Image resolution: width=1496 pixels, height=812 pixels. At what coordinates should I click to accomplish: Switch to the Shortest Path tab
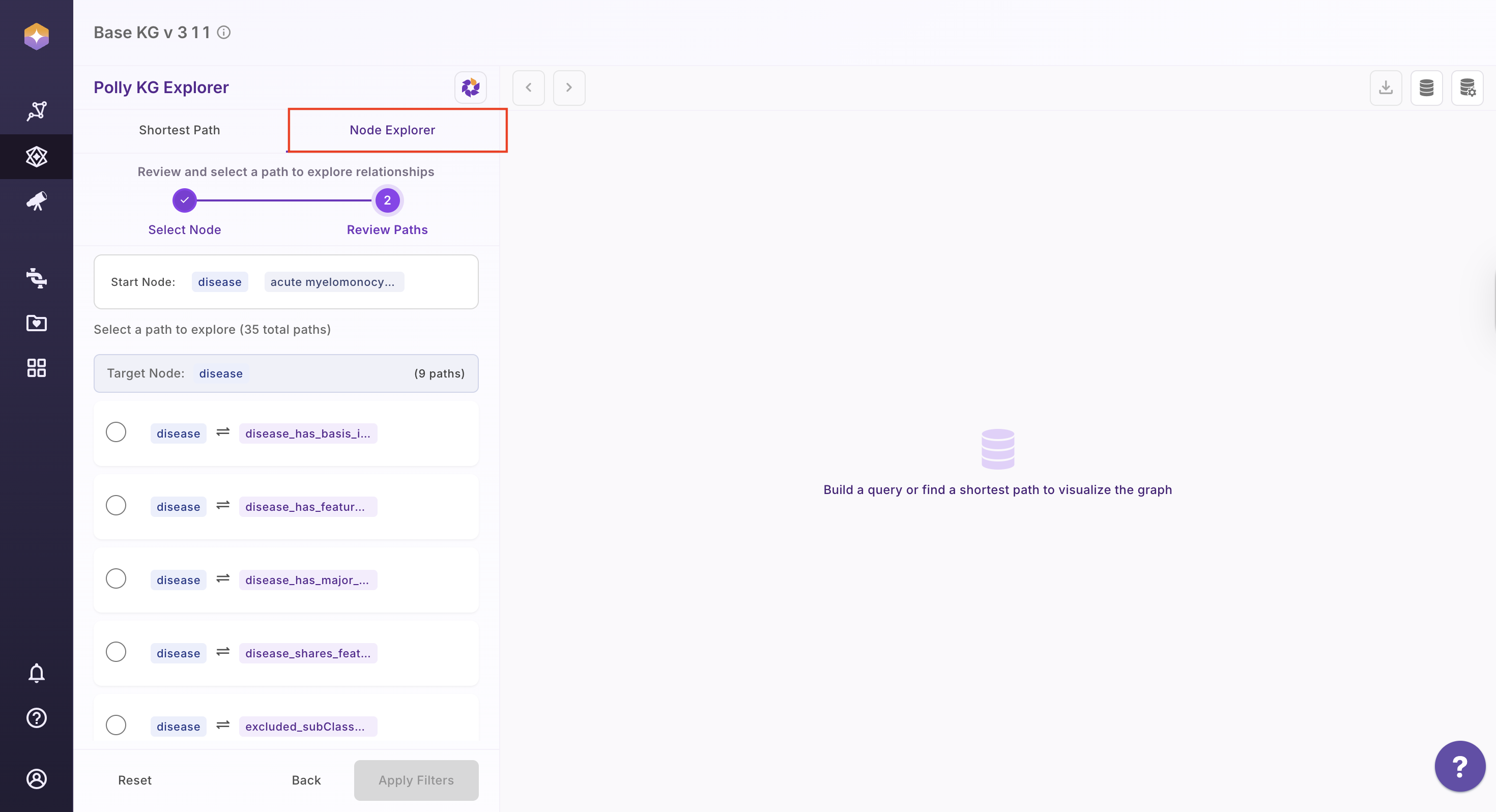[x=180, y=130]
